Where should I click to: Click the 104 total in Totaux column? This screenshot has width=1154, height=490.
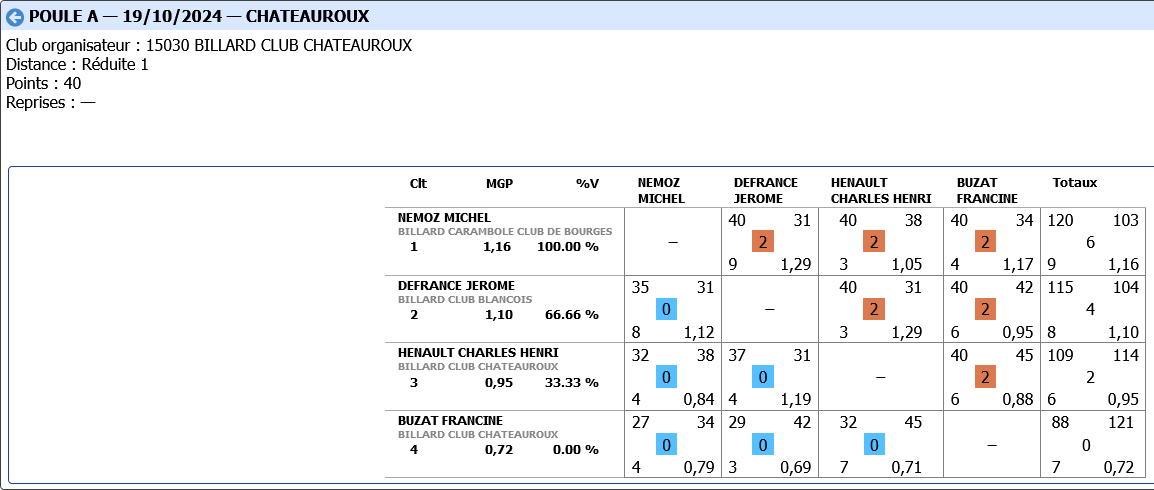pyautogui.click(x=1126, y=288)
